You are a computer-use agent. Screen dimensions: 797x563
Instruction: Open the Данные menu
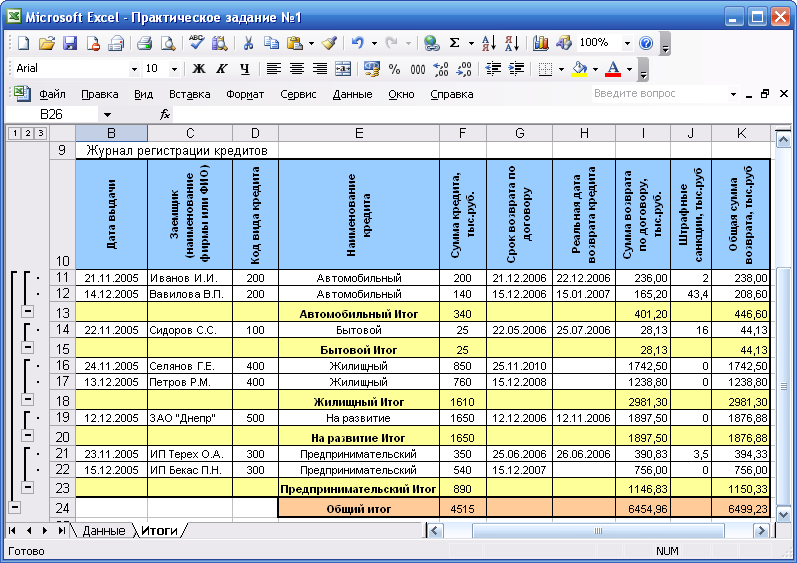click(x=352, y=95)
